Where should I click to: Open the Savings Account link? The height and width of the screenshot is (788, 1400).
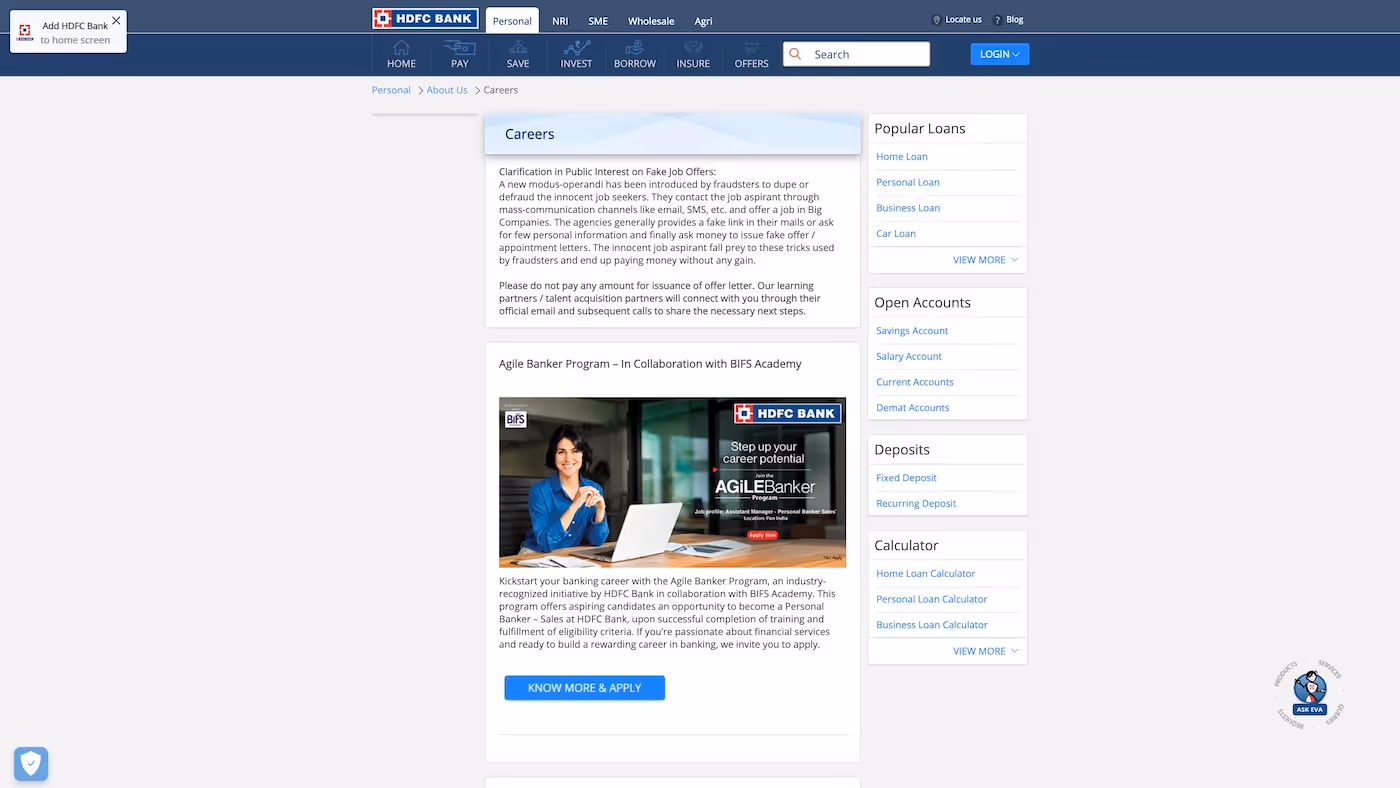pos(911,330)
